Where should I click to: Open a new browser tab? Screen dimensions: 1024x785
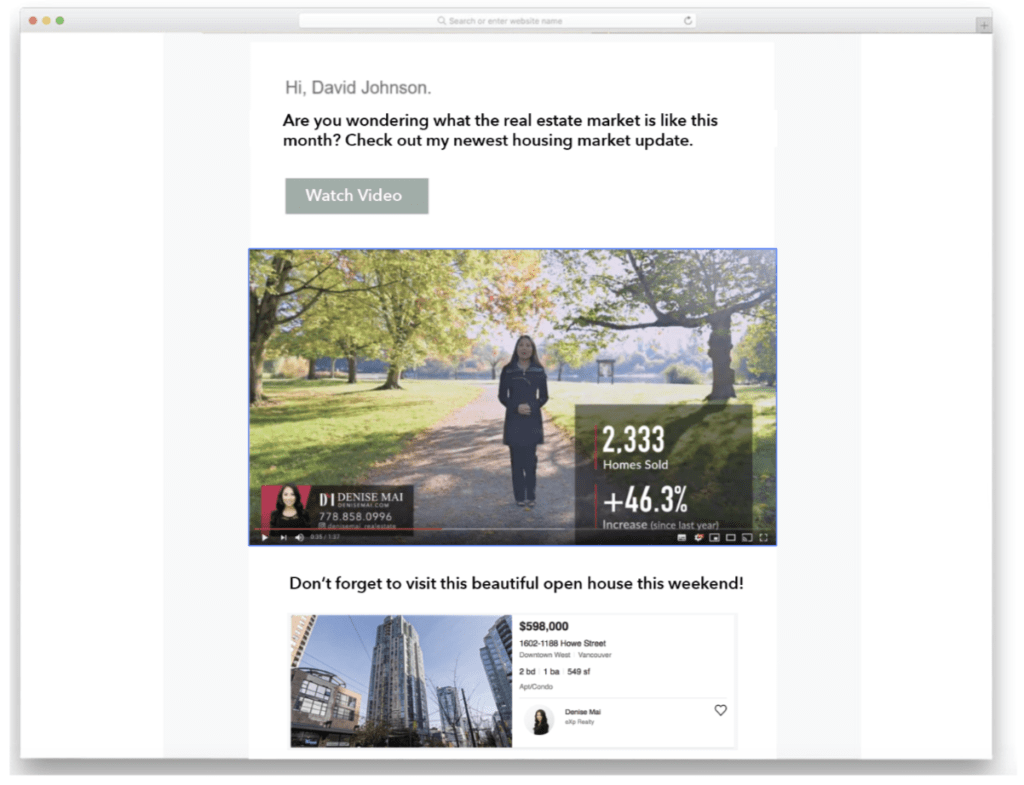click(984, 26)
